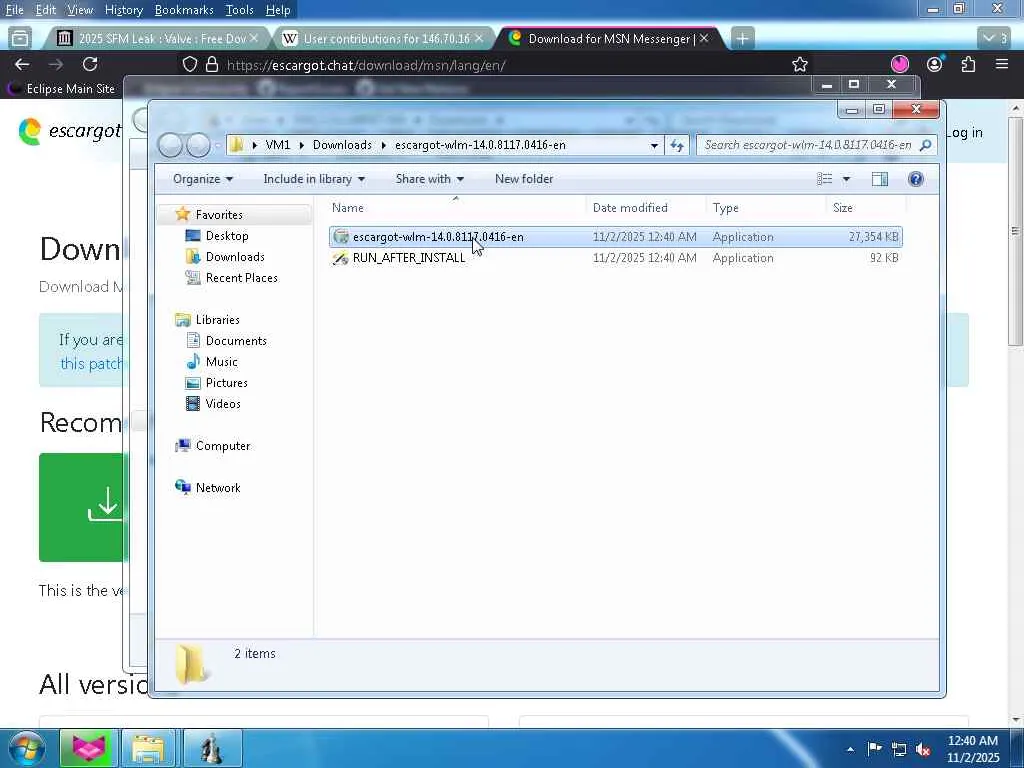
Task: Click the New folder button
Action: pos(524,179)
